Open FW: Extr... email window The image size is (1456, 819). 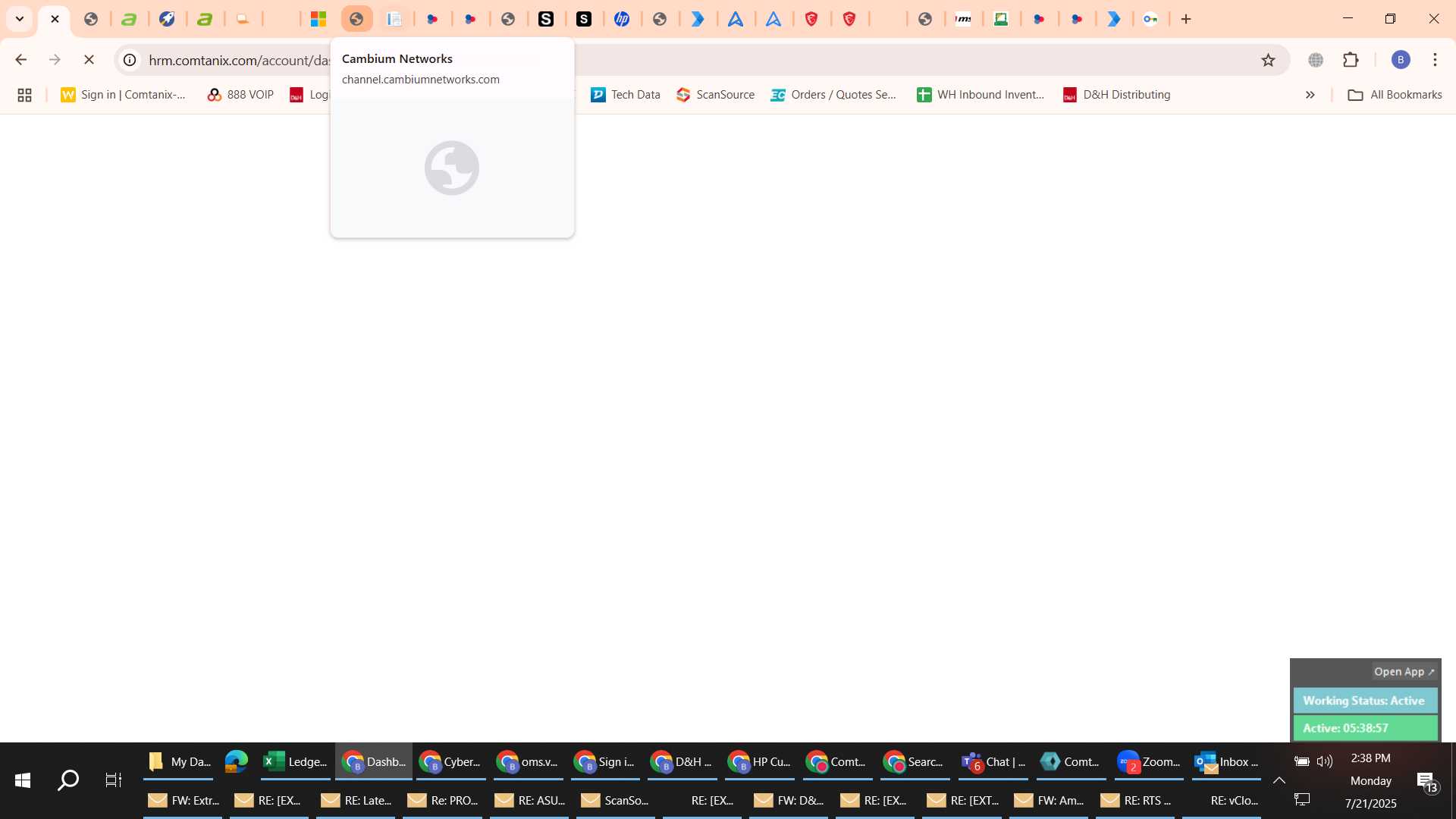pos(183,801)
